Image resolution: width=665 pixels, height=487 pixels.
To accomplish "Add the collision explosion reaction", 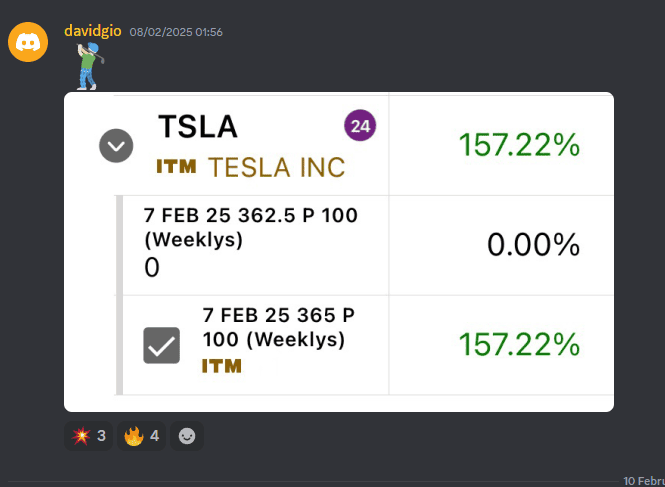I will click(88, 436).
